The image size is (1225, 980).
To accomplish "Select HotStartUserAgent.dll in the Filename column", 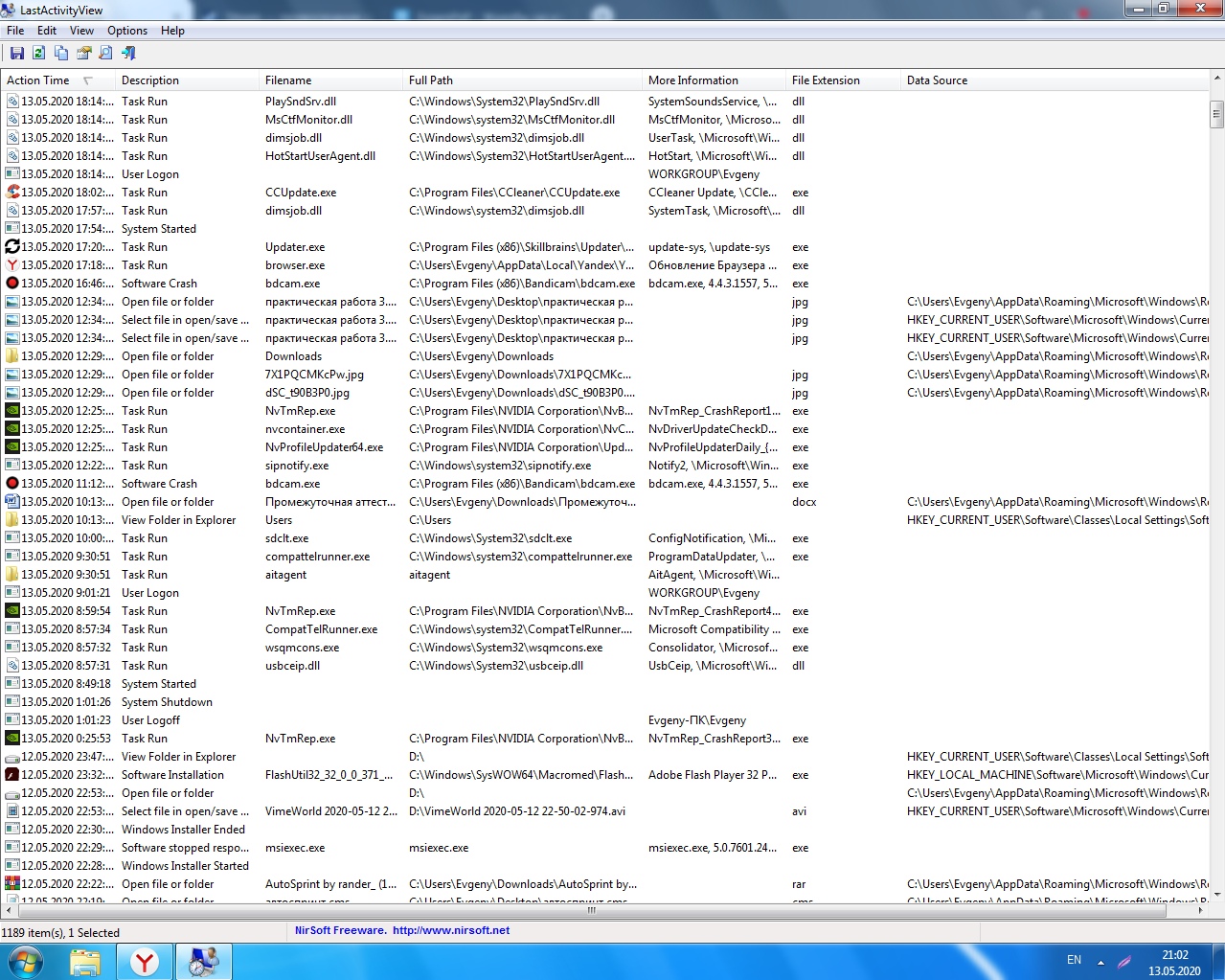I will click(x=320, y=156).
